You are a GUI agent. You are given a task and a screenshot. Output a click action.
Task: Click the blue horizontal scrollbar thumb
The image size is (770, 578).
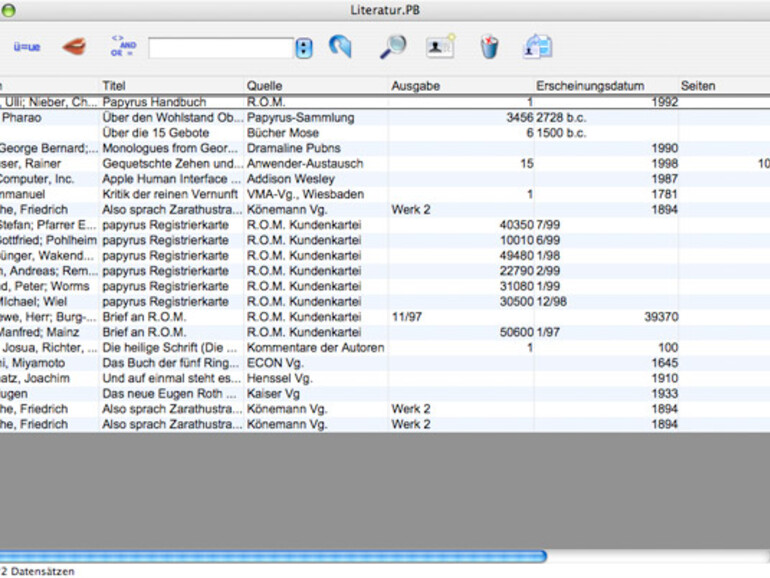[273, 556]
